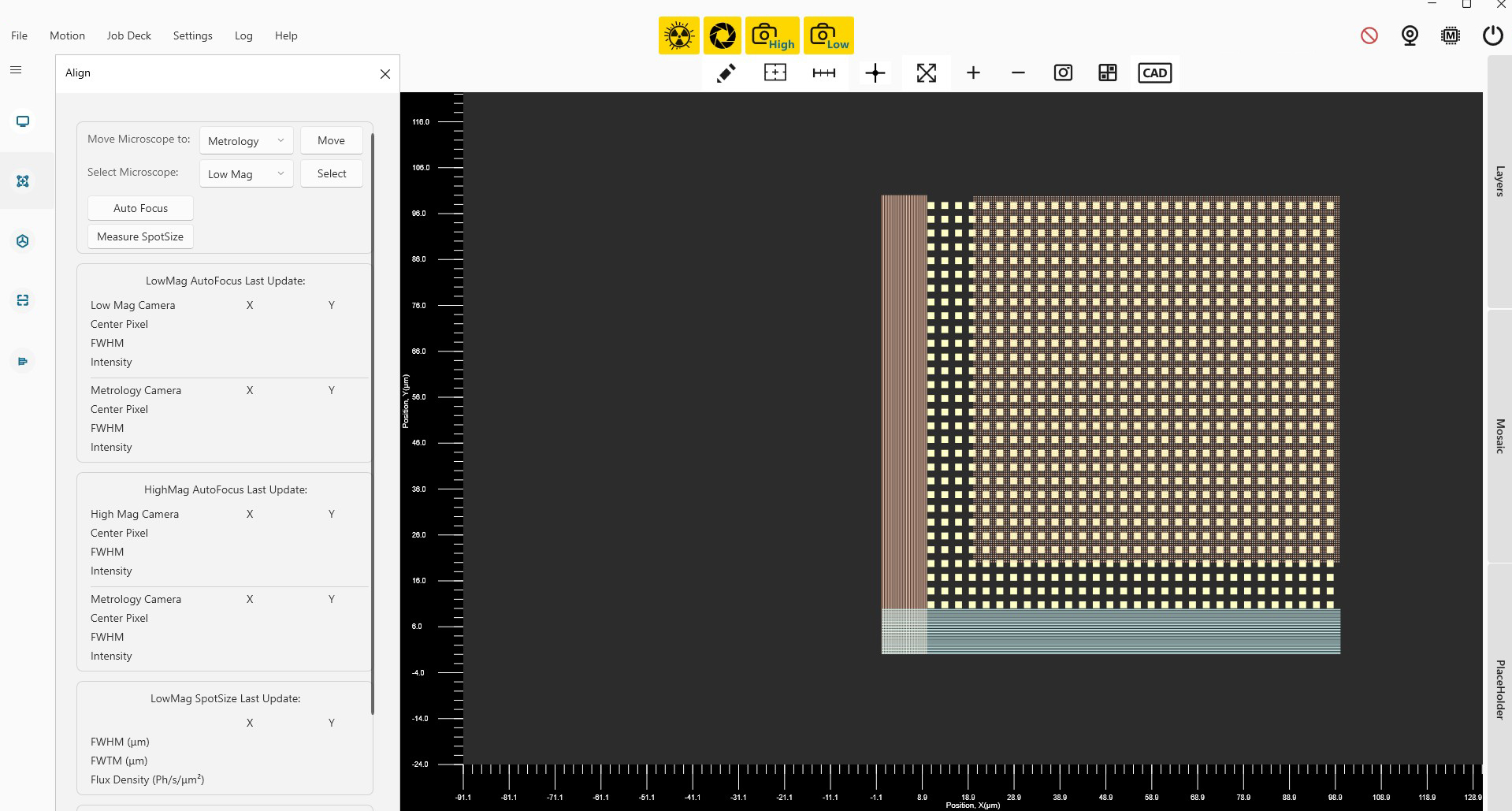Expand the Low Mag microscope dropdown
The image size is (1512, 811).
click(x=247, y=174)
